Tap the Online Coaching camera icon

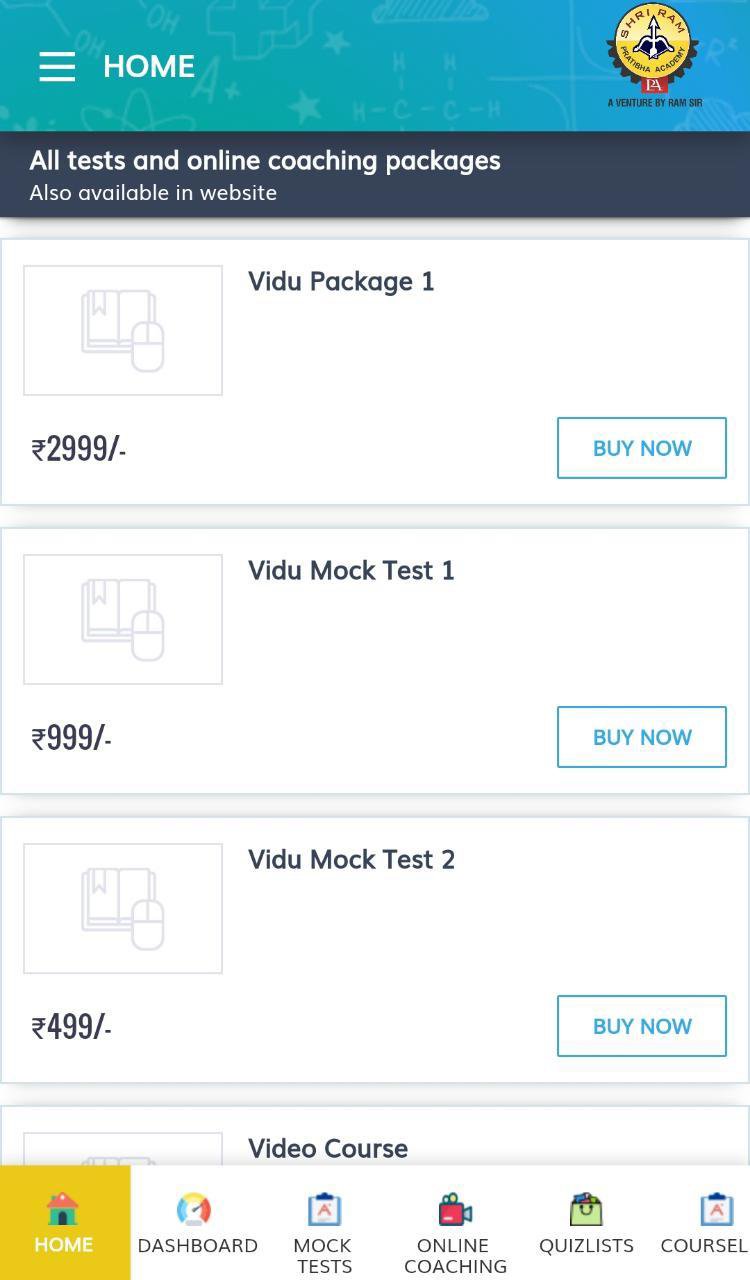pyautogui.click(x=455, y=1210)
